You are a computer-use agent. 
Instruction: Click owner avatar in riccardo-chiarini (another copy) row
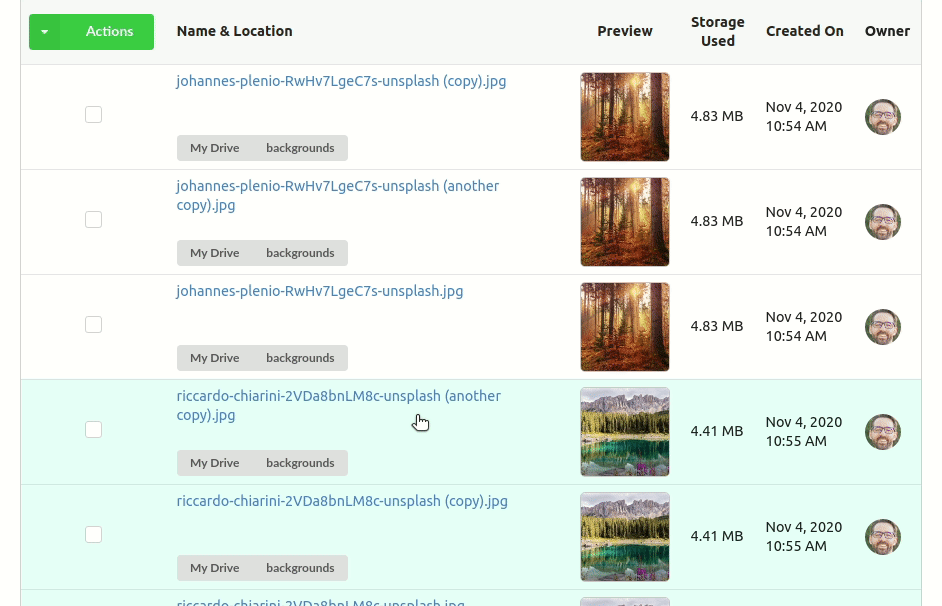[x=883, y=432]
